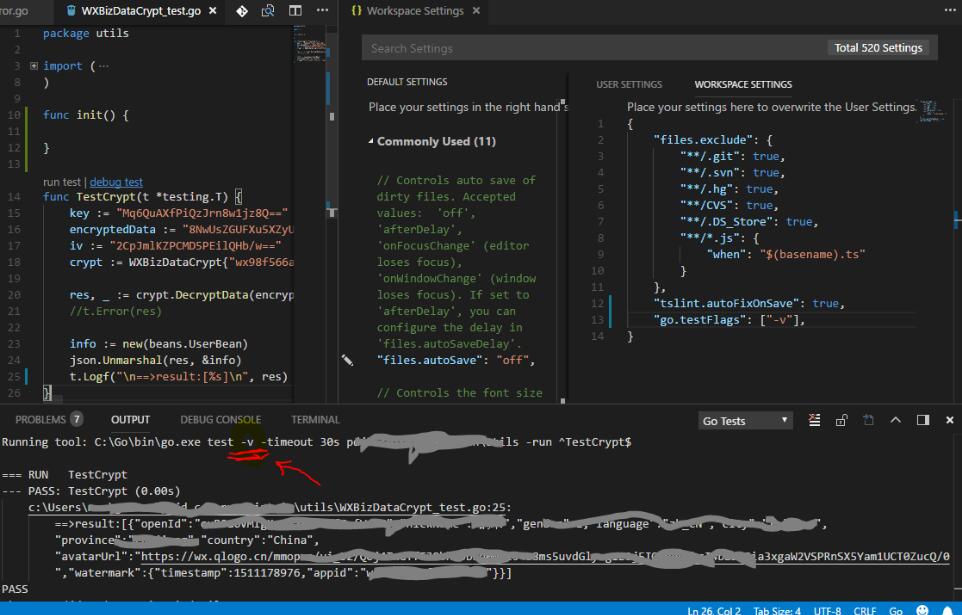Select the USER SETTINGS tab

point(629,85)
